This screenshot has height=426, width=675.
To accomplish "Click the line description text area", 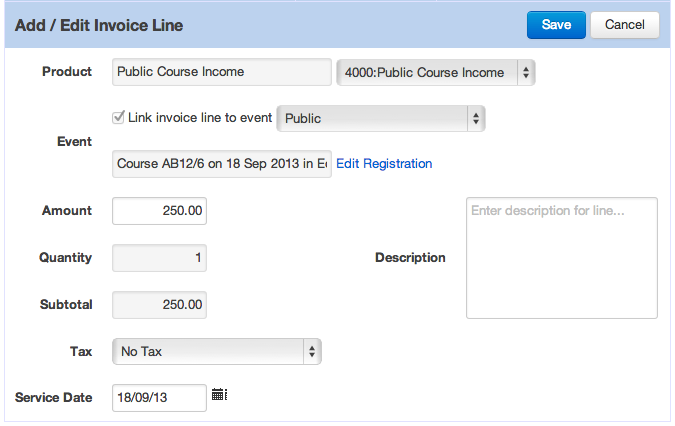I will [562, 258].
